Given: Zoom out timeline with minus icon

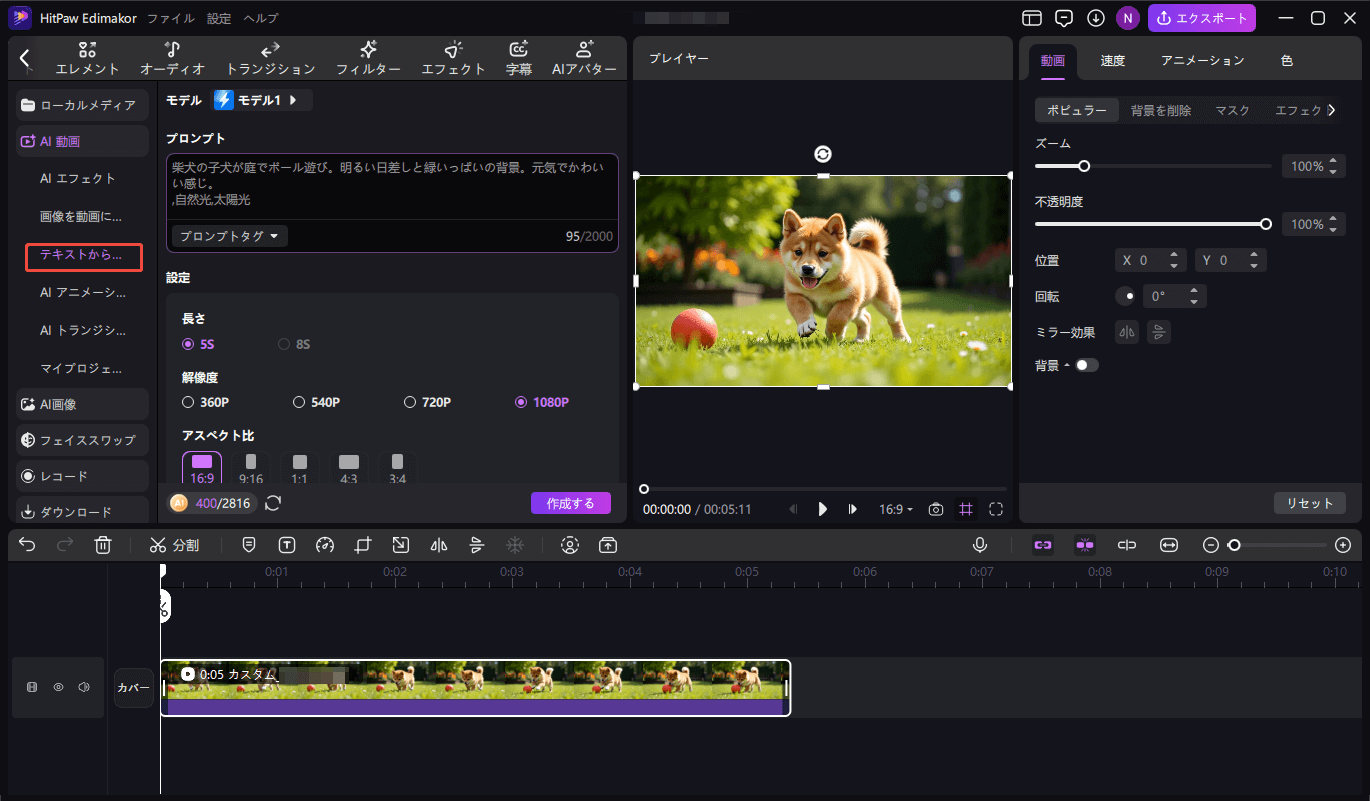Looking at the screenshot, I should 1211,545.
